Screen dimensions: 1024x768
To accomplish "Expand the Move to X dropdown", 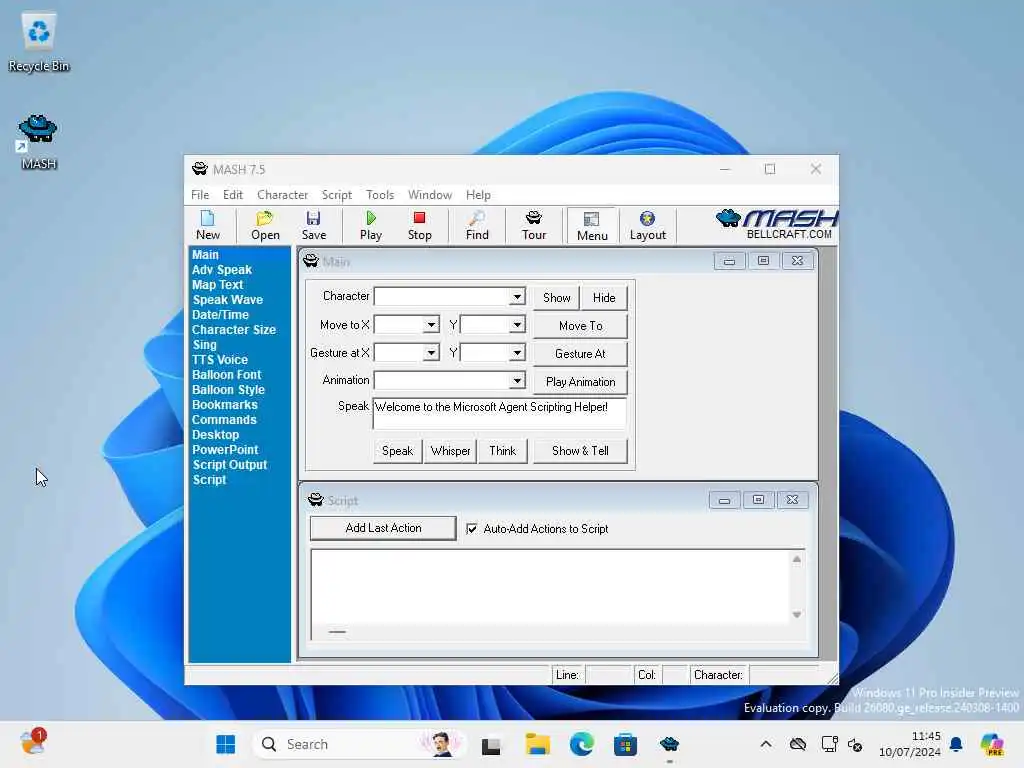I will (430, 325).
